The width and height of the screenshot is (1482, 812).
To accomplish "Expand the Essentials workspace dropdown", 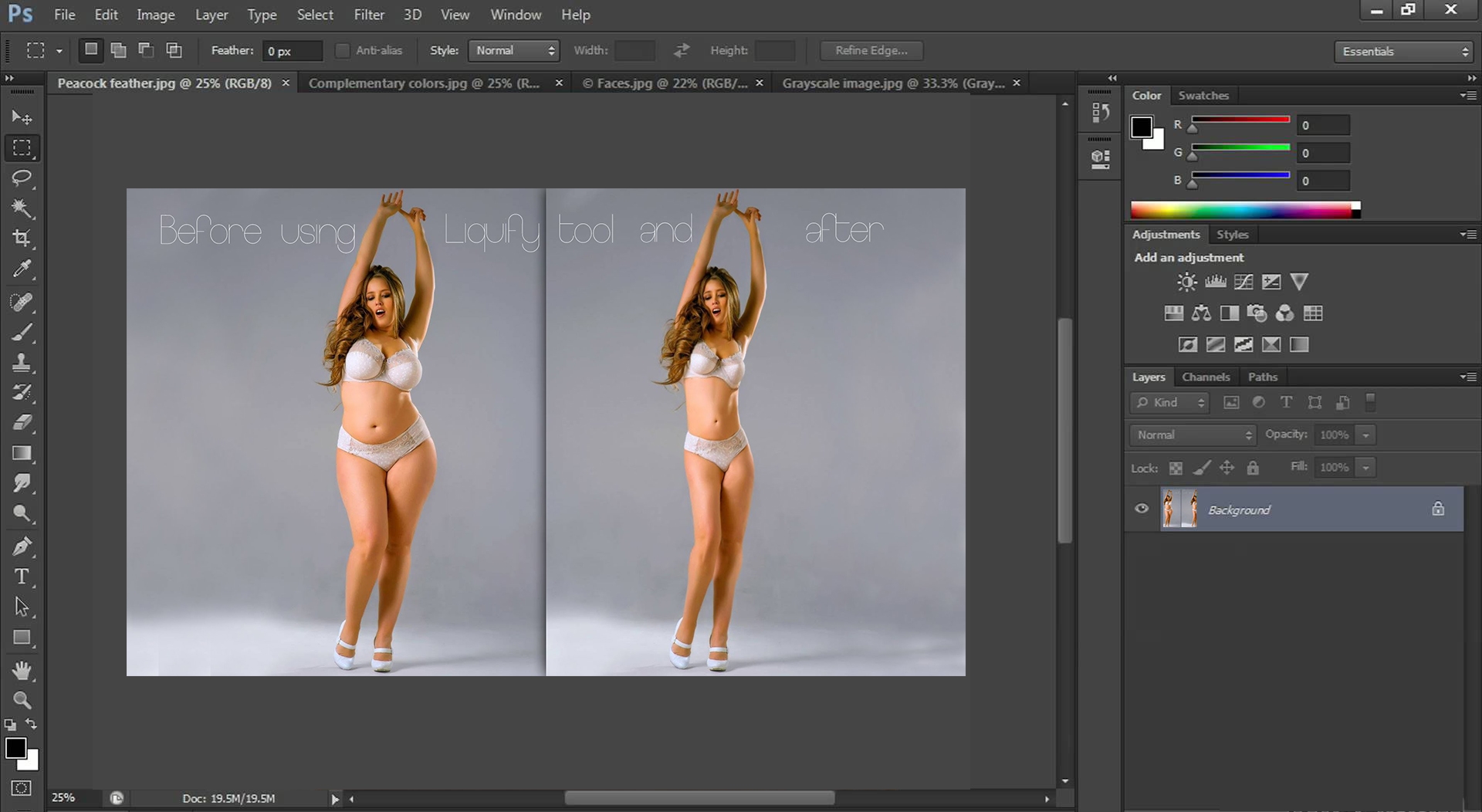I will [x=1404, y=52].
